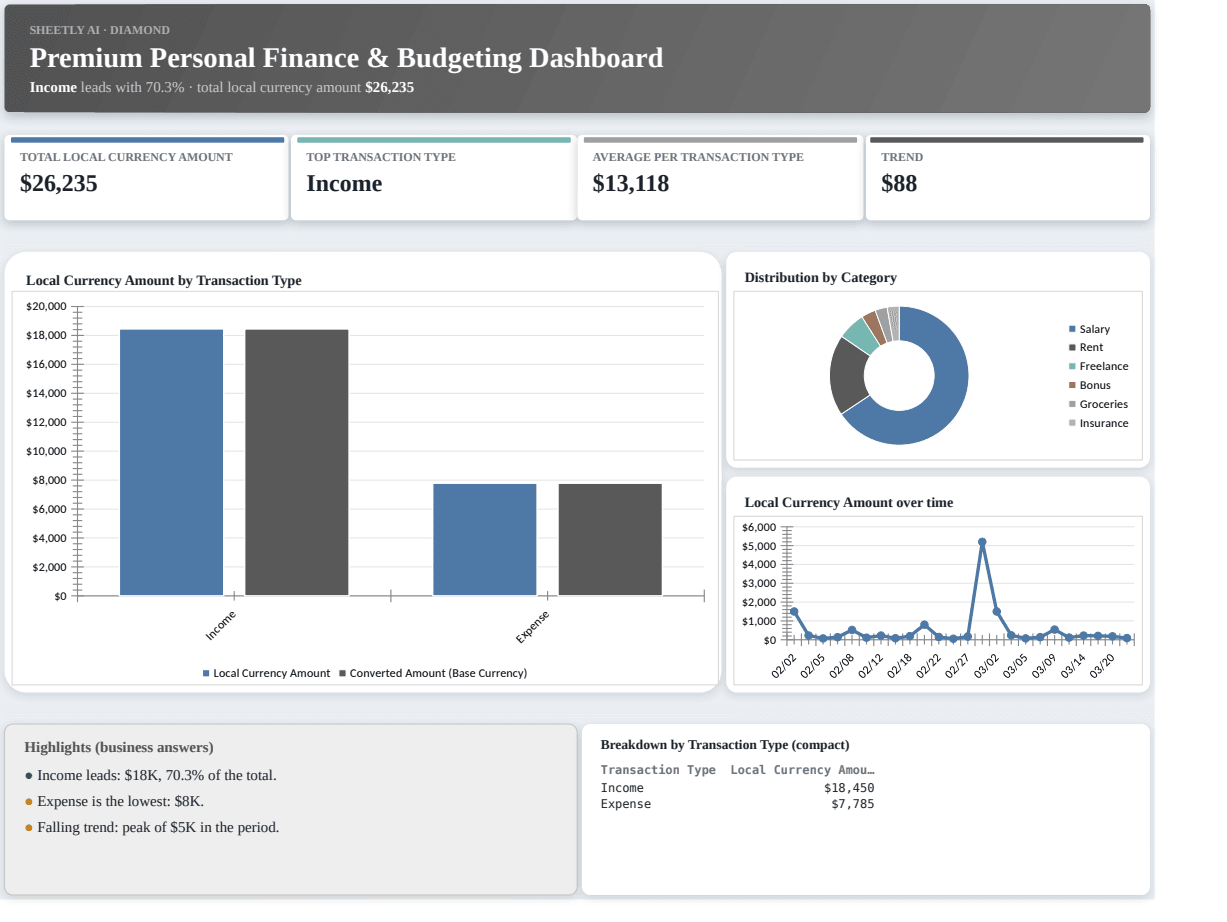Screen dimensions: 1227x922
Task: Click the Distribution by Category chart title
Action: tap(821, 277)
